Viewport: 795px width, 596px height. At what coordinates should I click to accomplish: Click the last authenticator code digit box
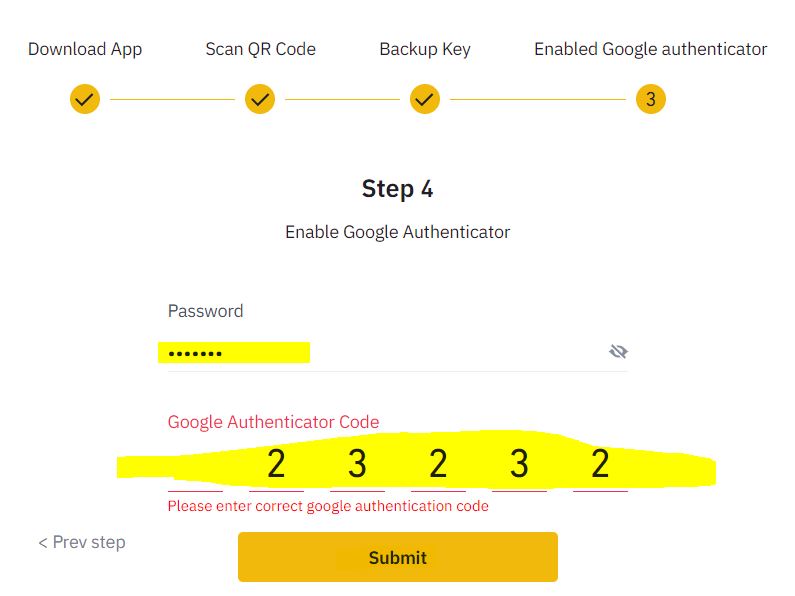600,466
